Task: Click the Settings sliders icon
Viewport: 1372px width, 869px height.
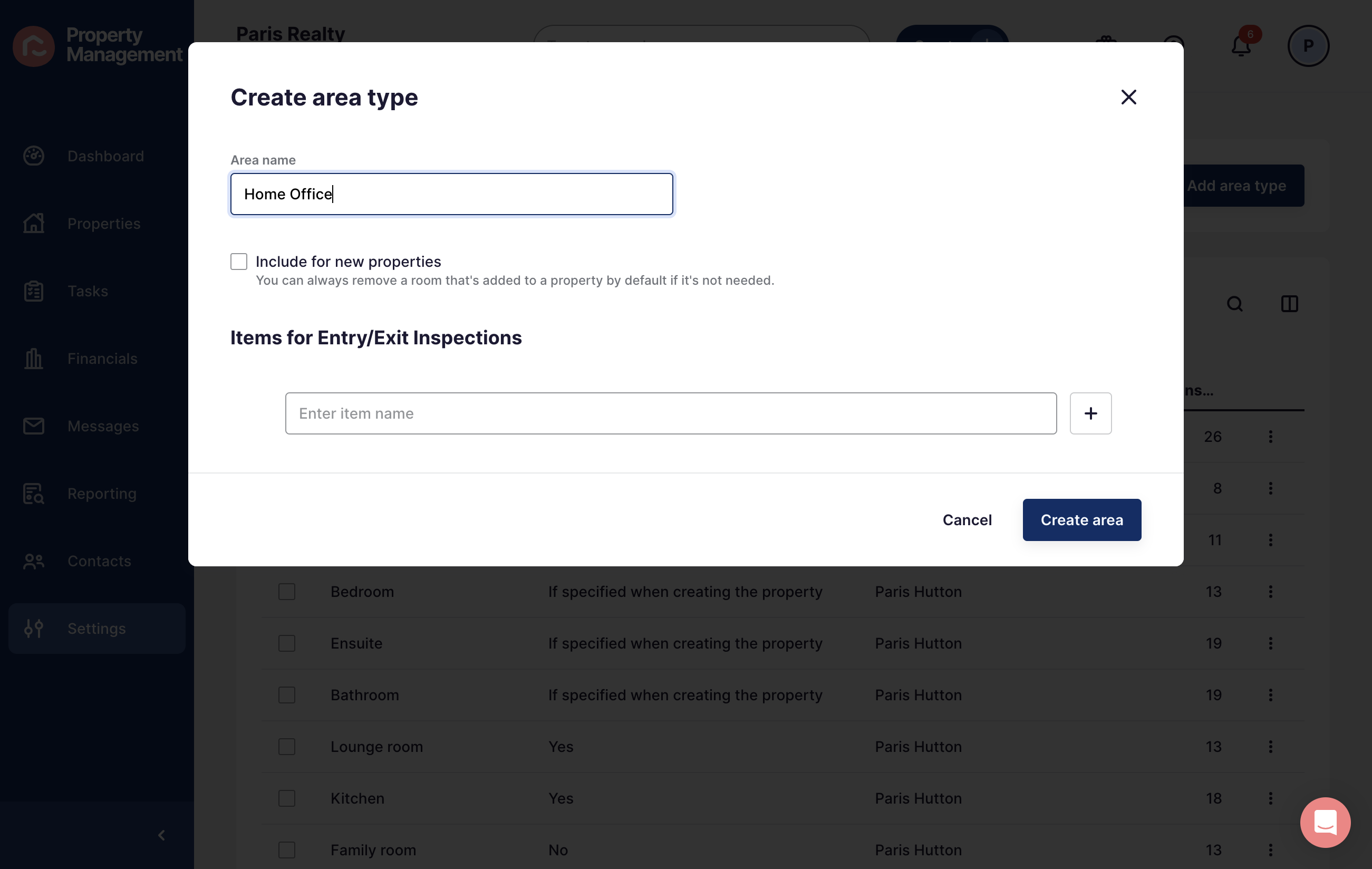Action: pyautogui.click(x=34, y=629)
